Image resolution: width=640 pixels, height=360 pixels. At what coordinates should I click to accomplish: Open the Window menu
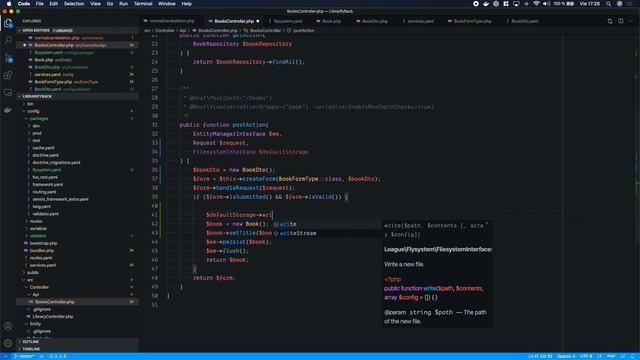pos(167,4)
